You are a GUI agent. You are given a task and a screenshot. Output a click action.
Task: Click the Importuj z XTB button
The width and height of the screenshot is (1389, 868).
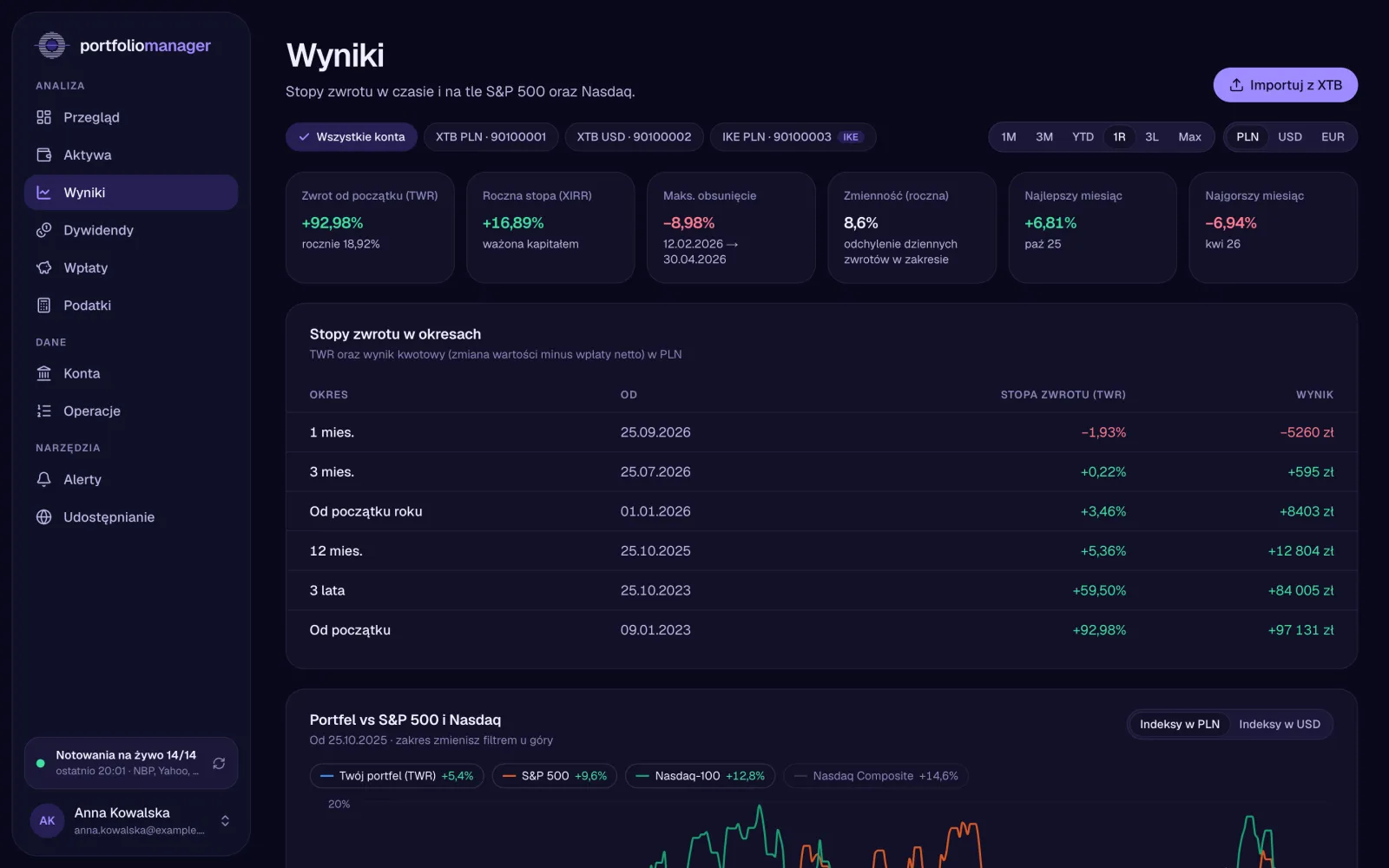click(1285, 85)
